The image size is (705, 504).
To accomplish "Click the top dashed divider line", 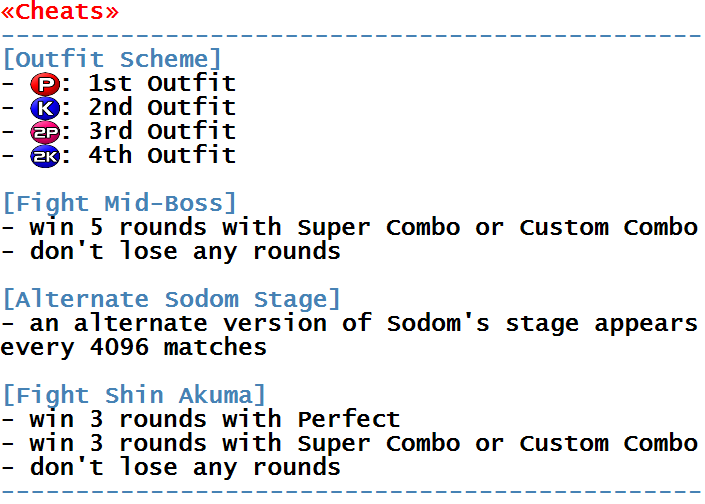I will (352, 35).
